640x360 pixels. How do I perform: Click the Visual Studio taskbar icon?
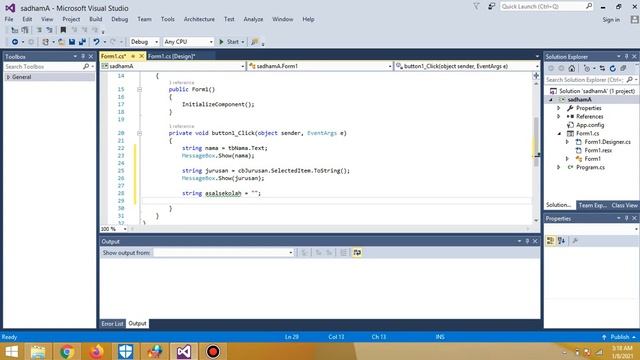(184, 351)
